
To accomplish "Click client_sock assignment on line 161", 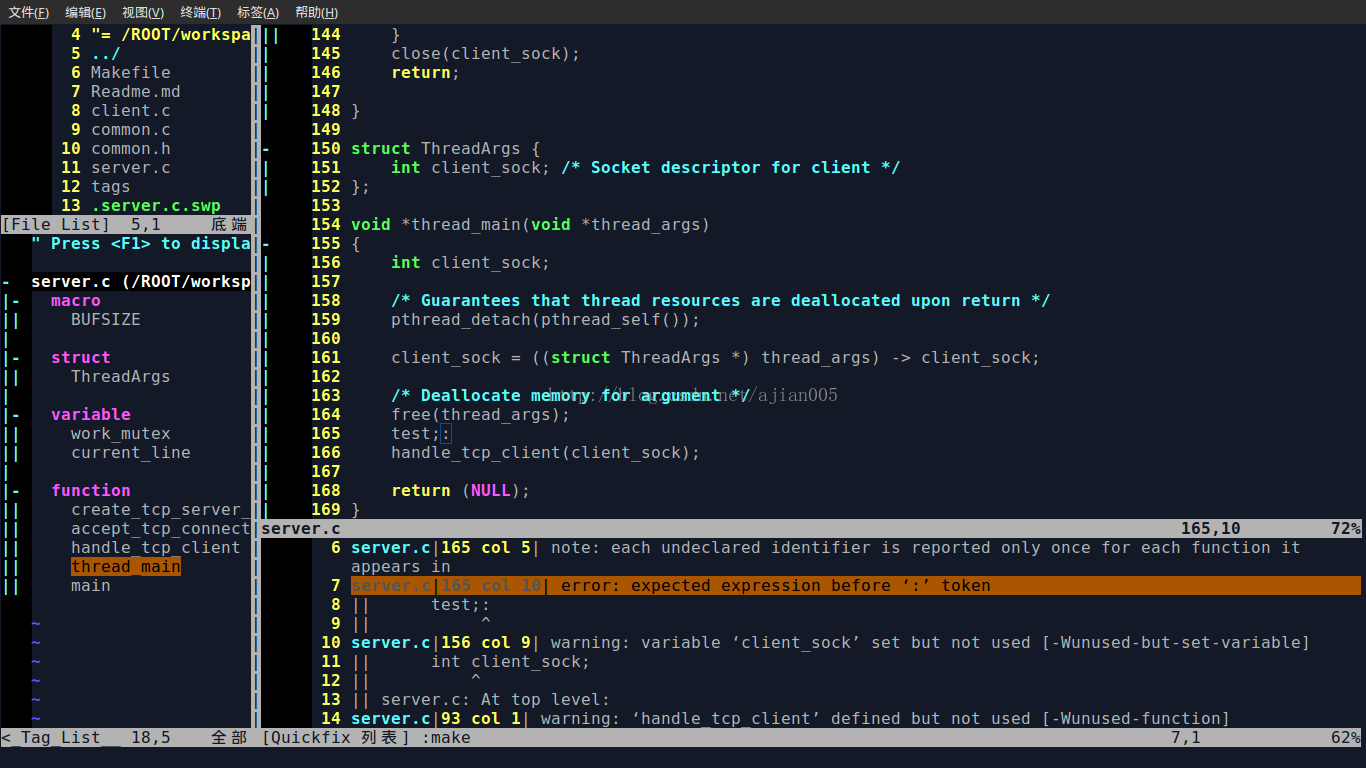I will (x=716, y=358).
